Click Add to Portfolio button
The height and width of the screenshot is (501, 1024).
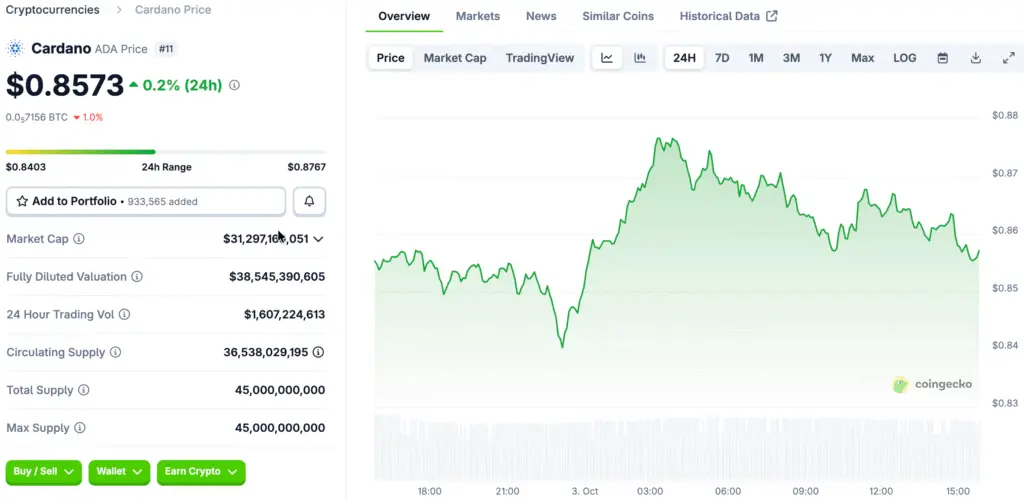coord(146,201)
